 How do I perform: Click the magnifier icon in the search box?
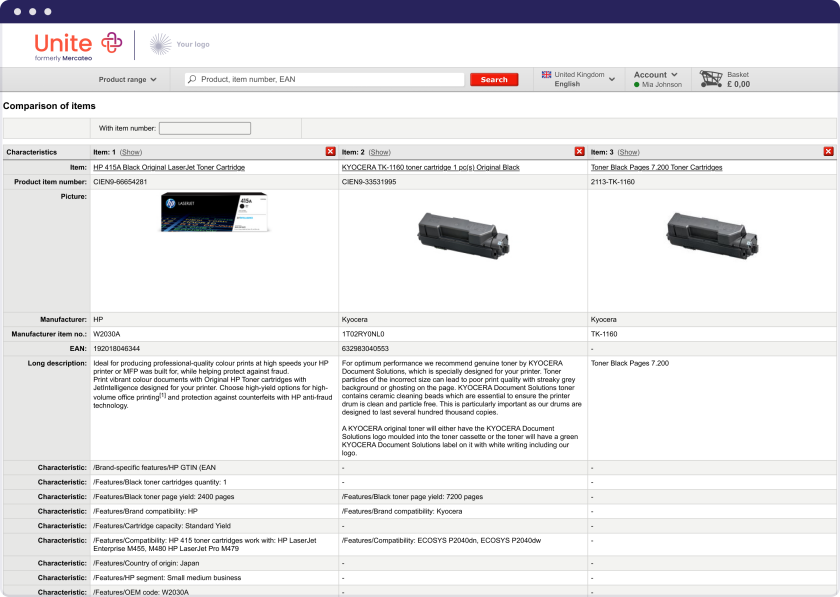coord(192,79)
